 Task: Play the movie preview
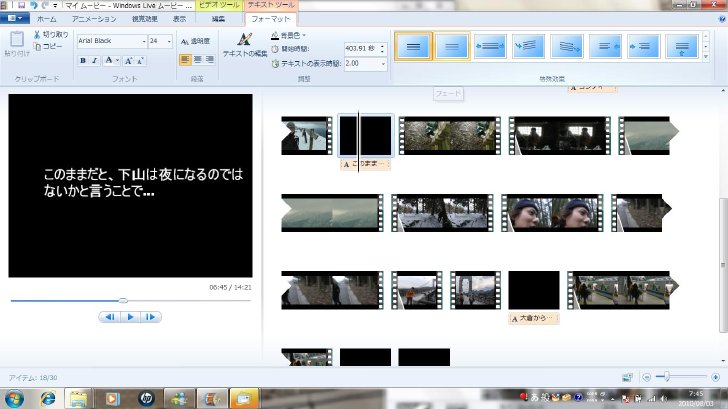[x=130, y=317]
